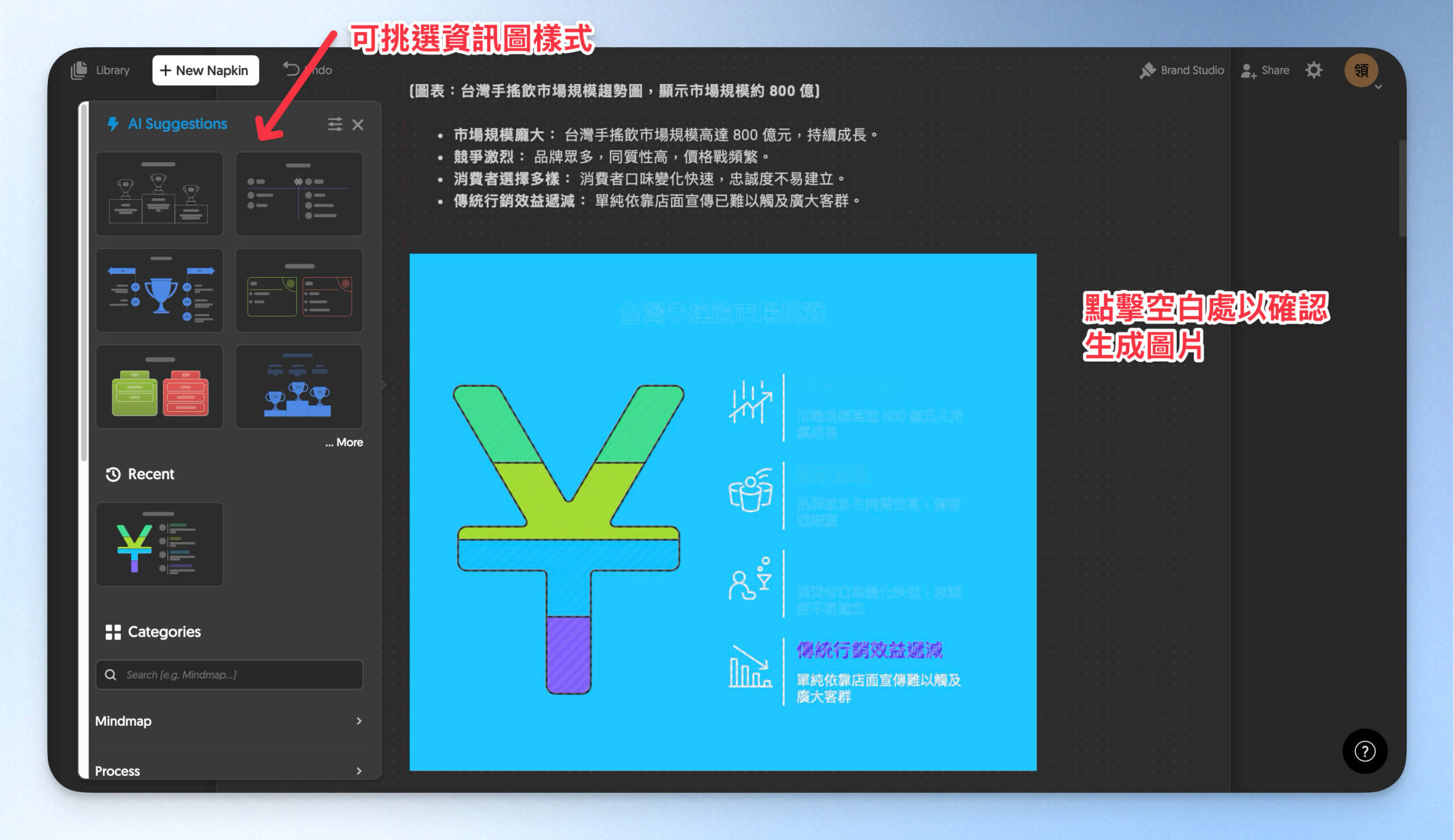Choose the blue trophy comparison template
The image size is (1454, 840).
click(159, 290)
